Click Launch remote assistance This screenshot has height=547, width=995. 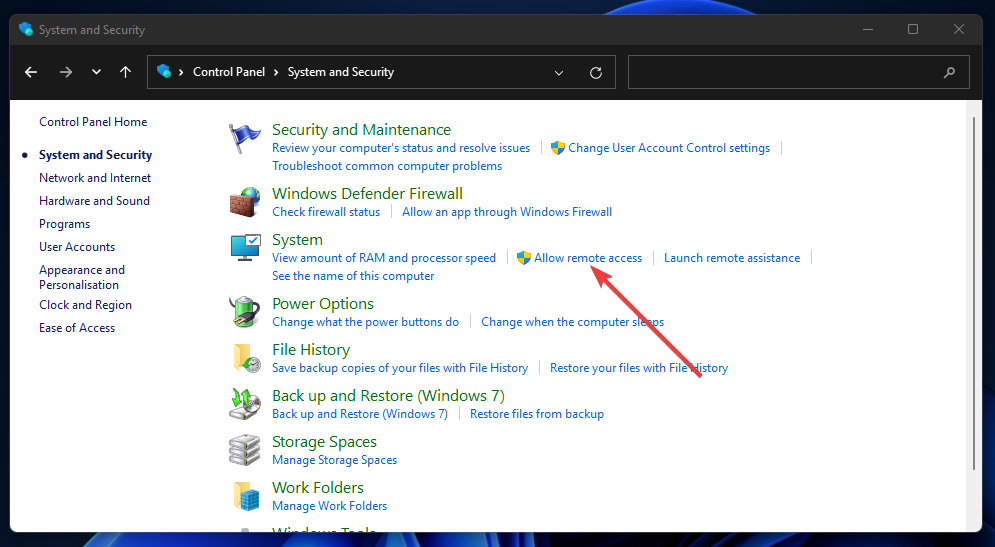coord(732,258)
